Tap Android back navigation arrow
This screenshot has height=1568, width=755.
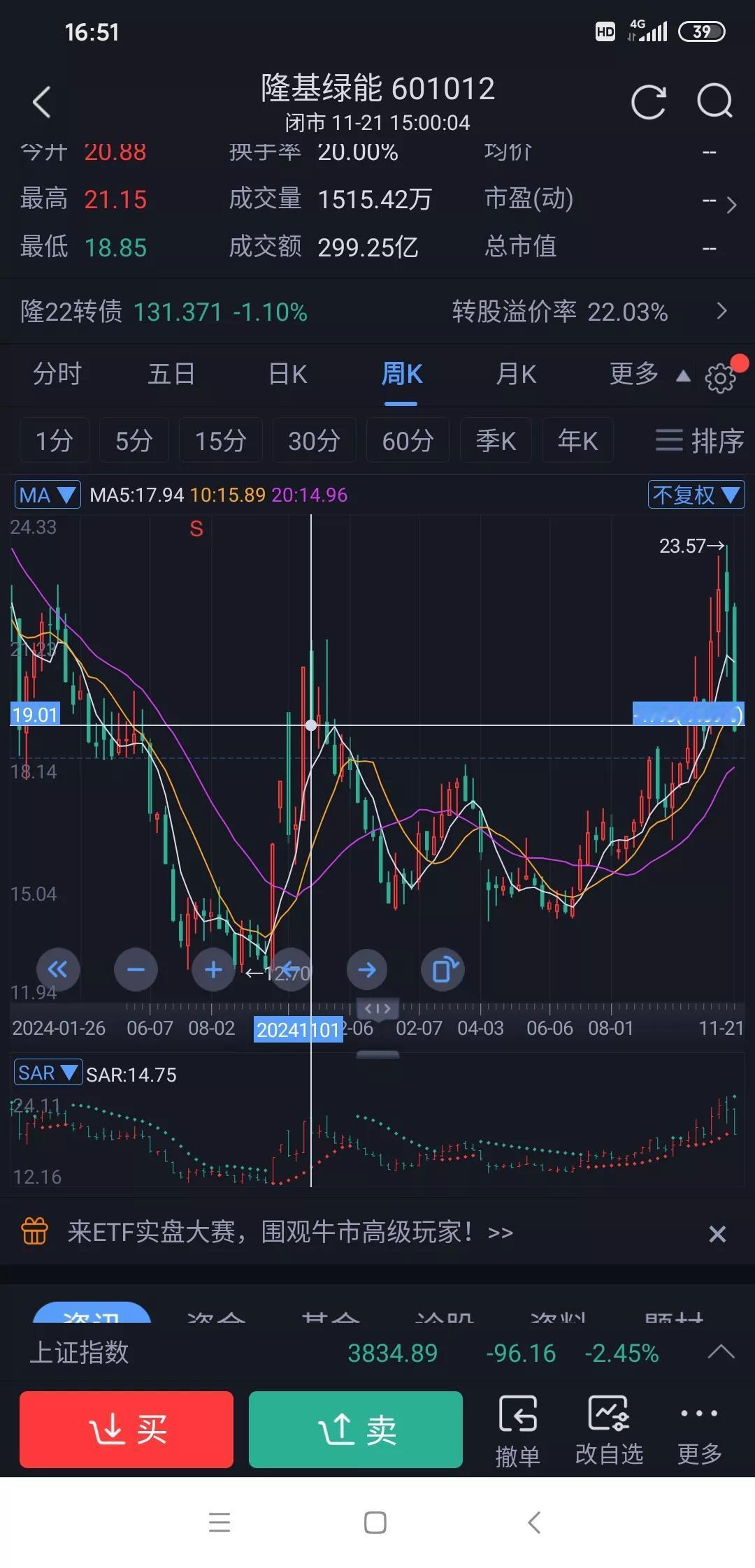point(534,1522)
